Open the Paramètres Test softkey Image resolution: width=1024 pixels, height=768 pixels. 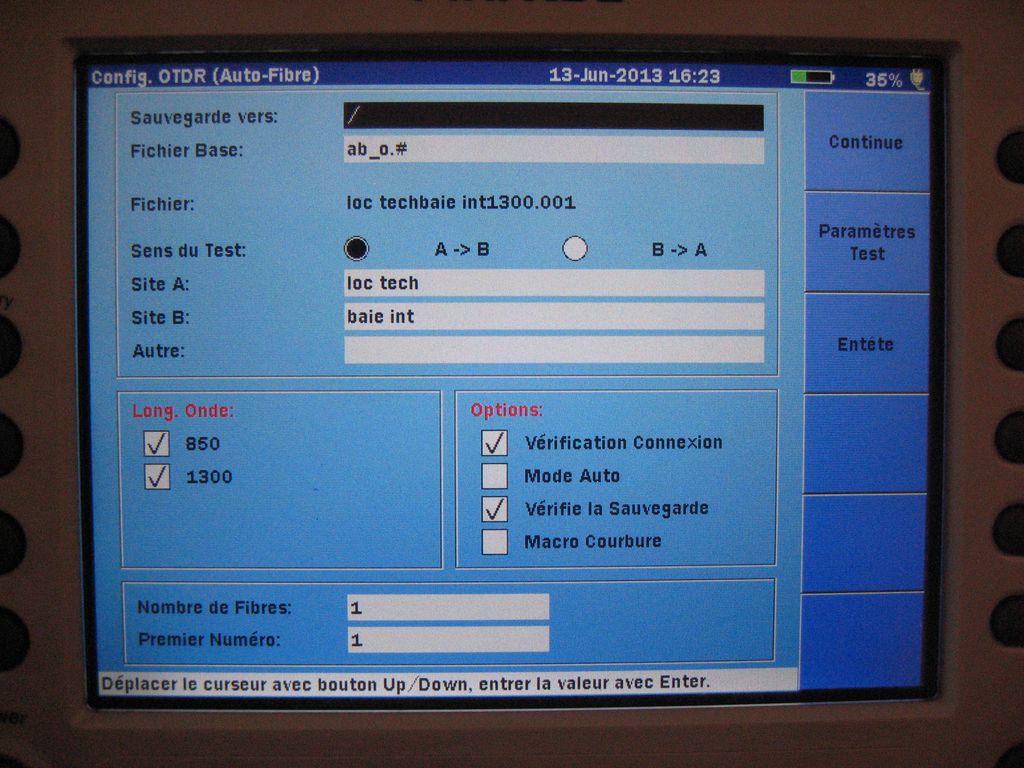tap(867, 242)
